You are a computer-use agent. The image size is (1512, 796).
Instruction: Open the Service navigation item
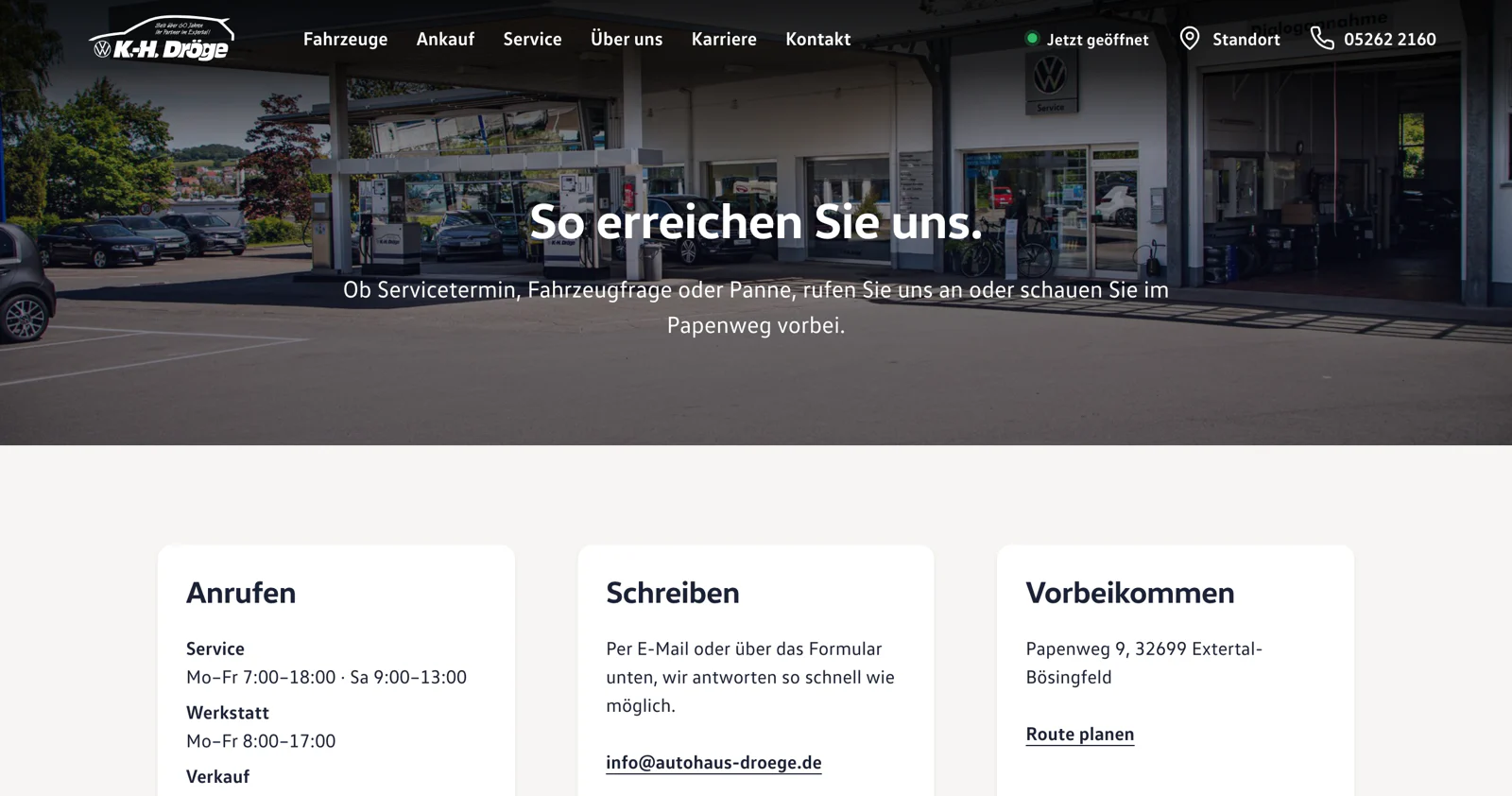click(532, 39)
